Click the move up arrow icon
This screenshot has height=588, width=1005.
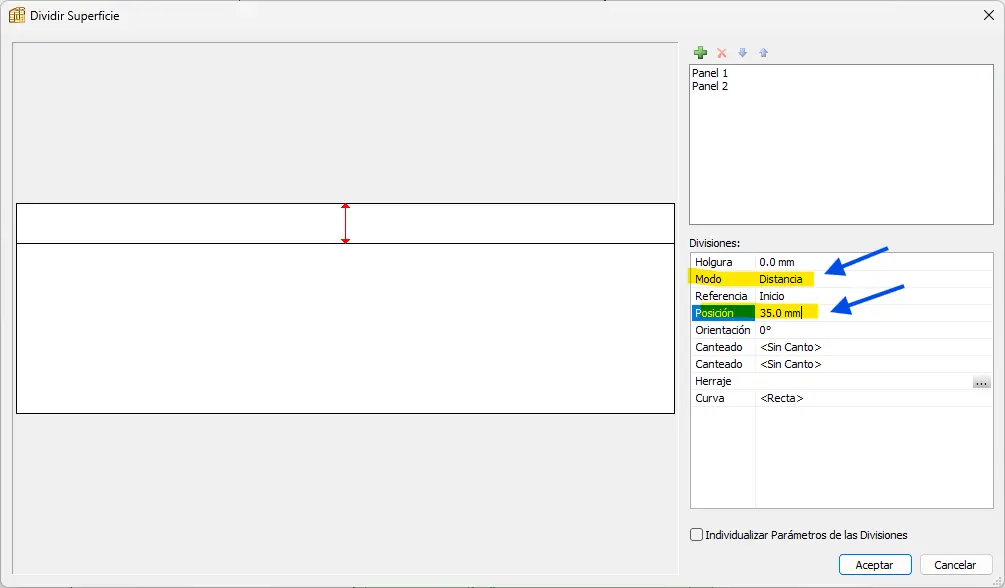coord(763,53)
